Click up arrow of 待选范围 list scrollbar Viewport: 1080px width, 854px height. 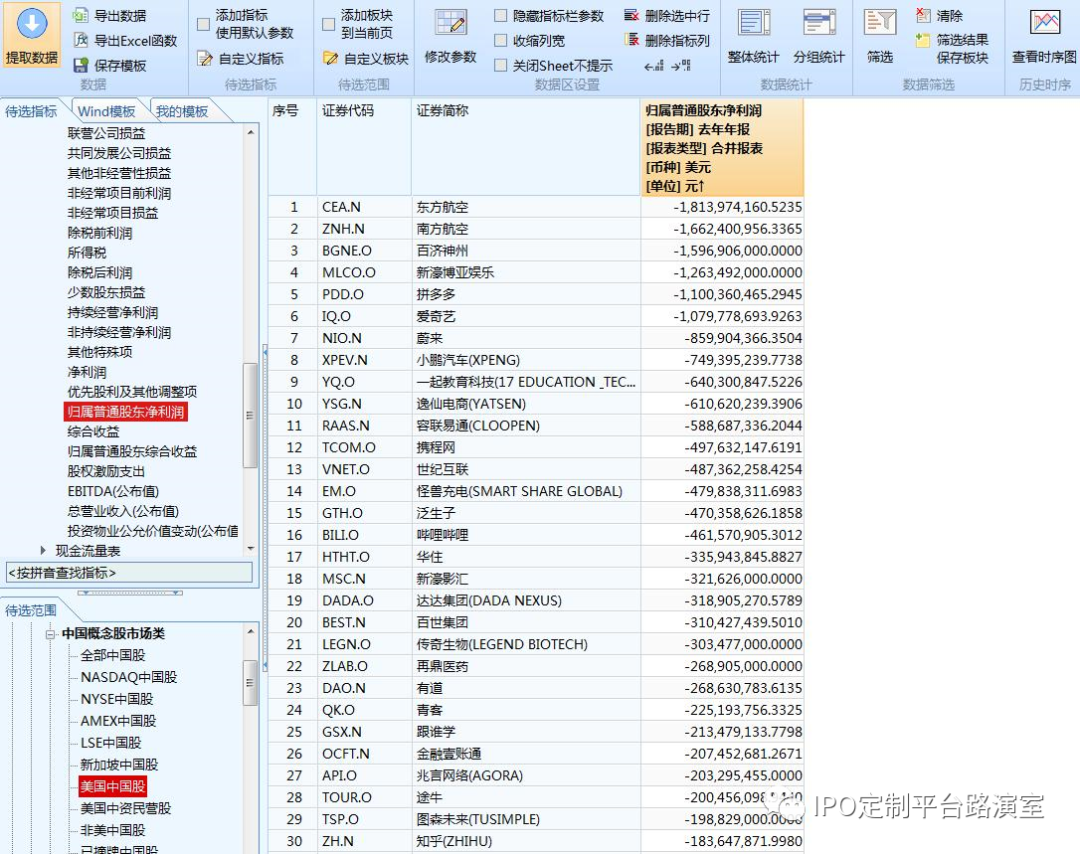pyautogui.click(x=251, y=631)
